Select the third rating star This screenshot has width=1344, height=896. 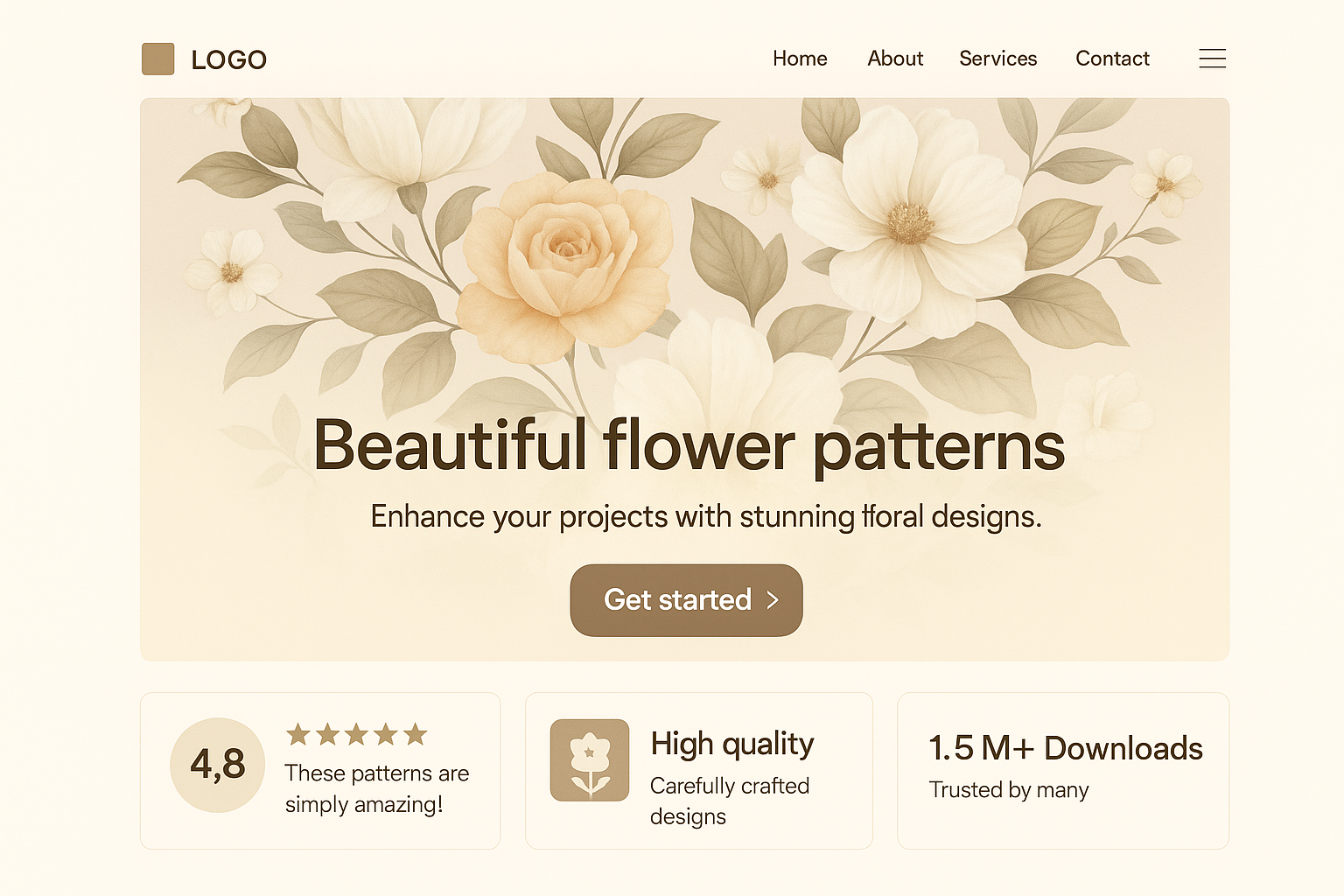click(357, 734)
